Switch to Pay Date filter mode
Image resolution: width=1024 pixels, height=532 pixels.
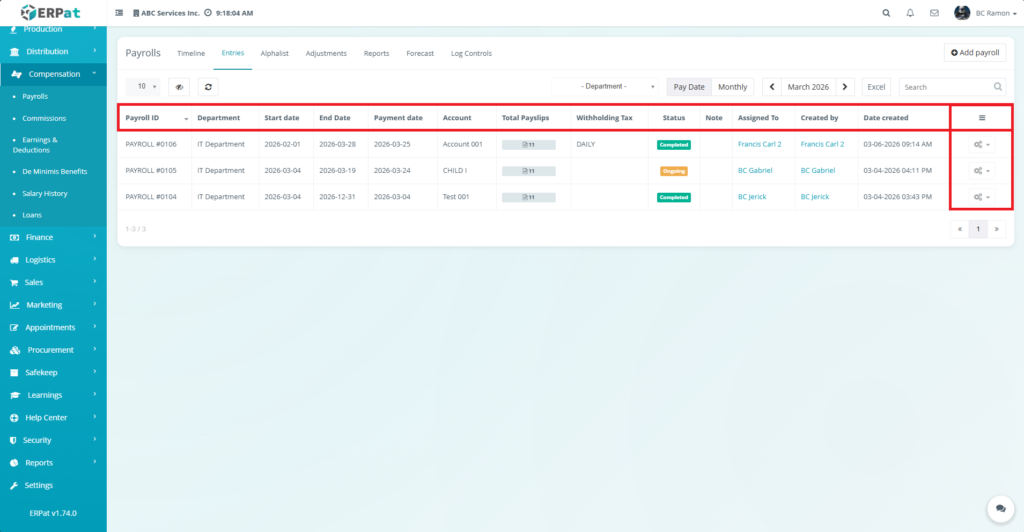tap(689, 87)
